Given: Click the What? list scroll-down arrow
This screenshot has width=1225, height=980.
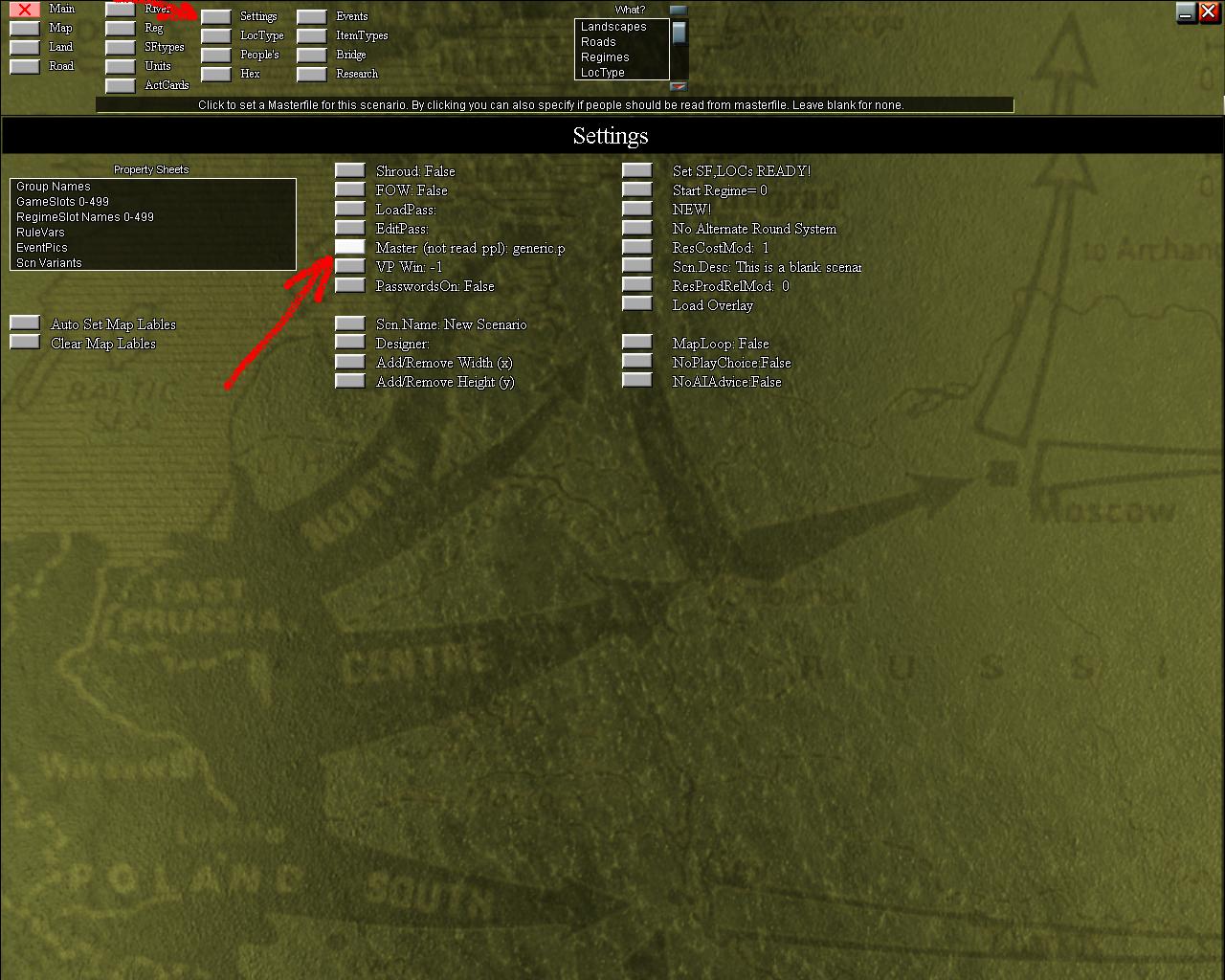Looking at the screenshot, I should click(x=679, y=87).
